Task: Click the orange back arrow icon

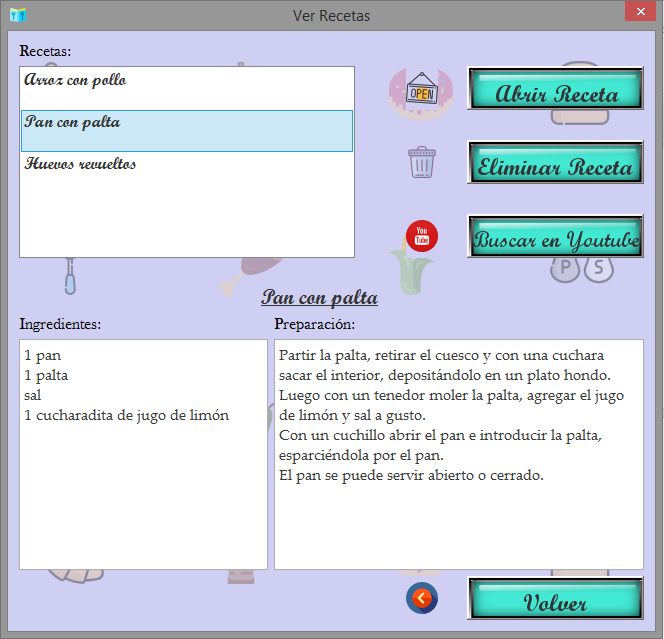Action: [422, 598]
